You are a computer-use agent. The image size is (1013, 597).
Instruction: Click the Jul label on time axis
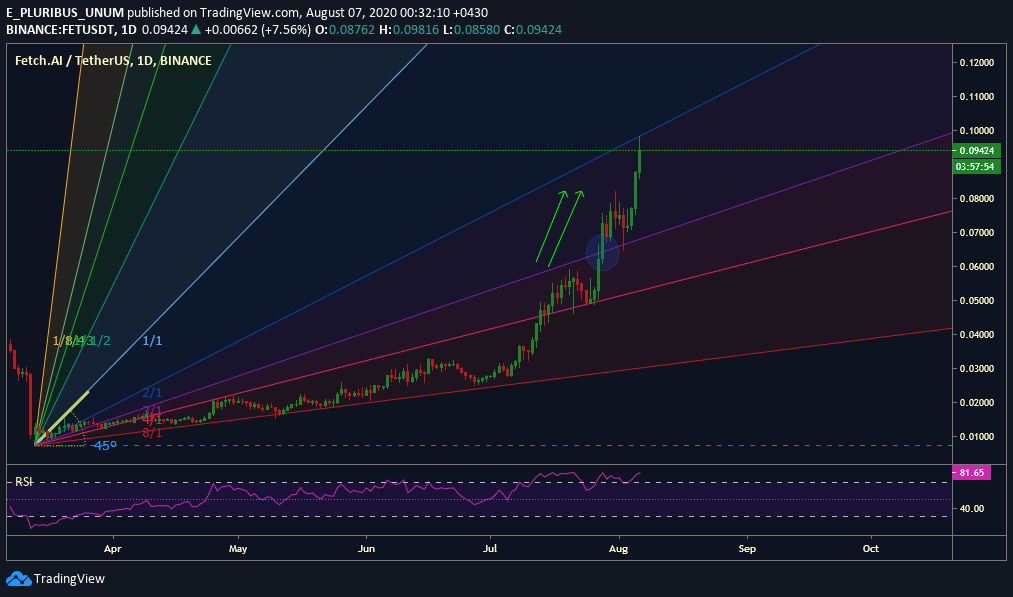(x=490, y=549)
